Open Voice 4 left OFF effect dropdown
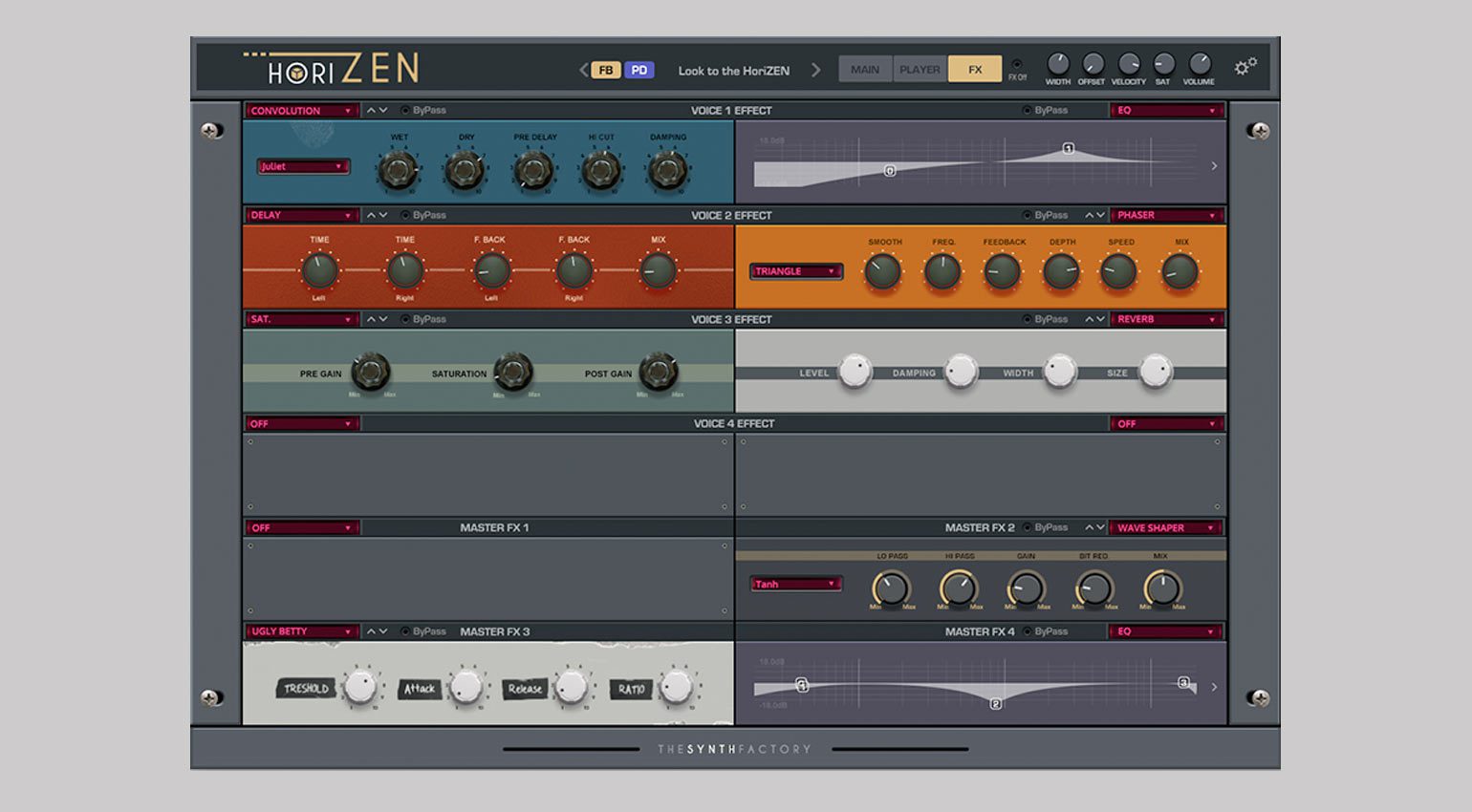1472x812 pixels. pyautogui.click(x=302, y=423)
